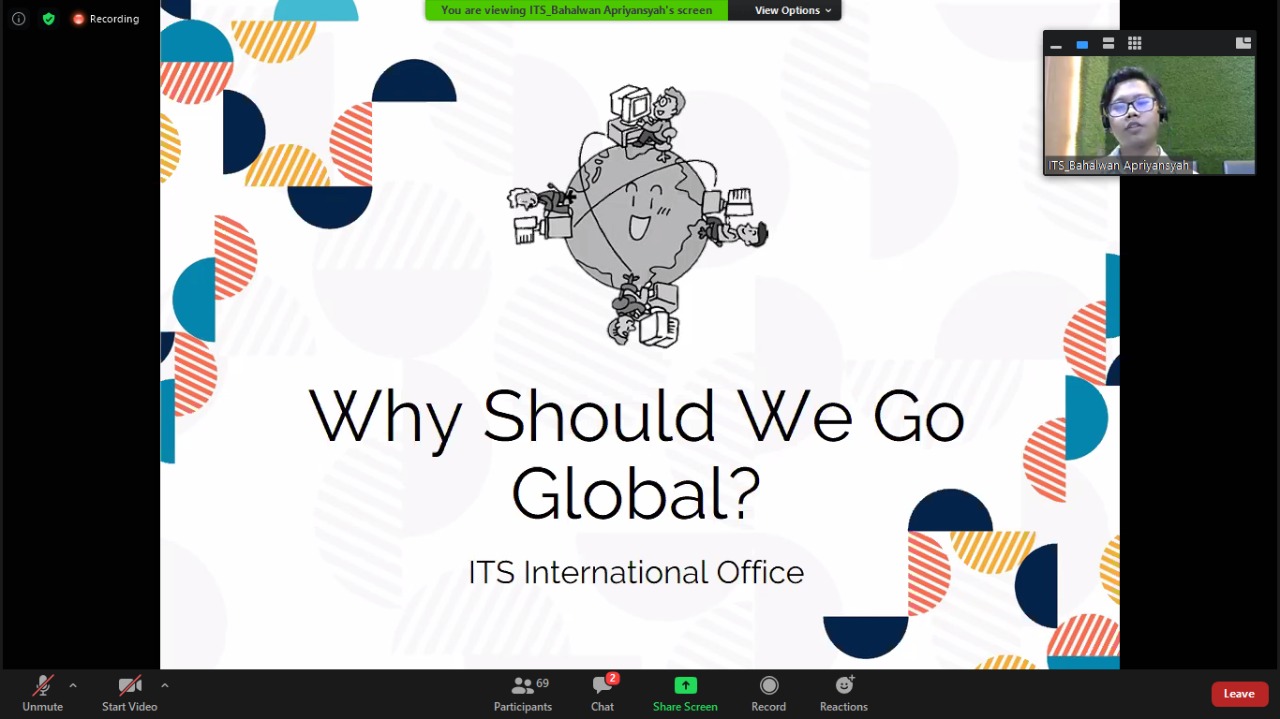Screen dimensions: 1280x719
Task: Select the two-row stacked thumbnail view
Action: tap(1108, 43)
